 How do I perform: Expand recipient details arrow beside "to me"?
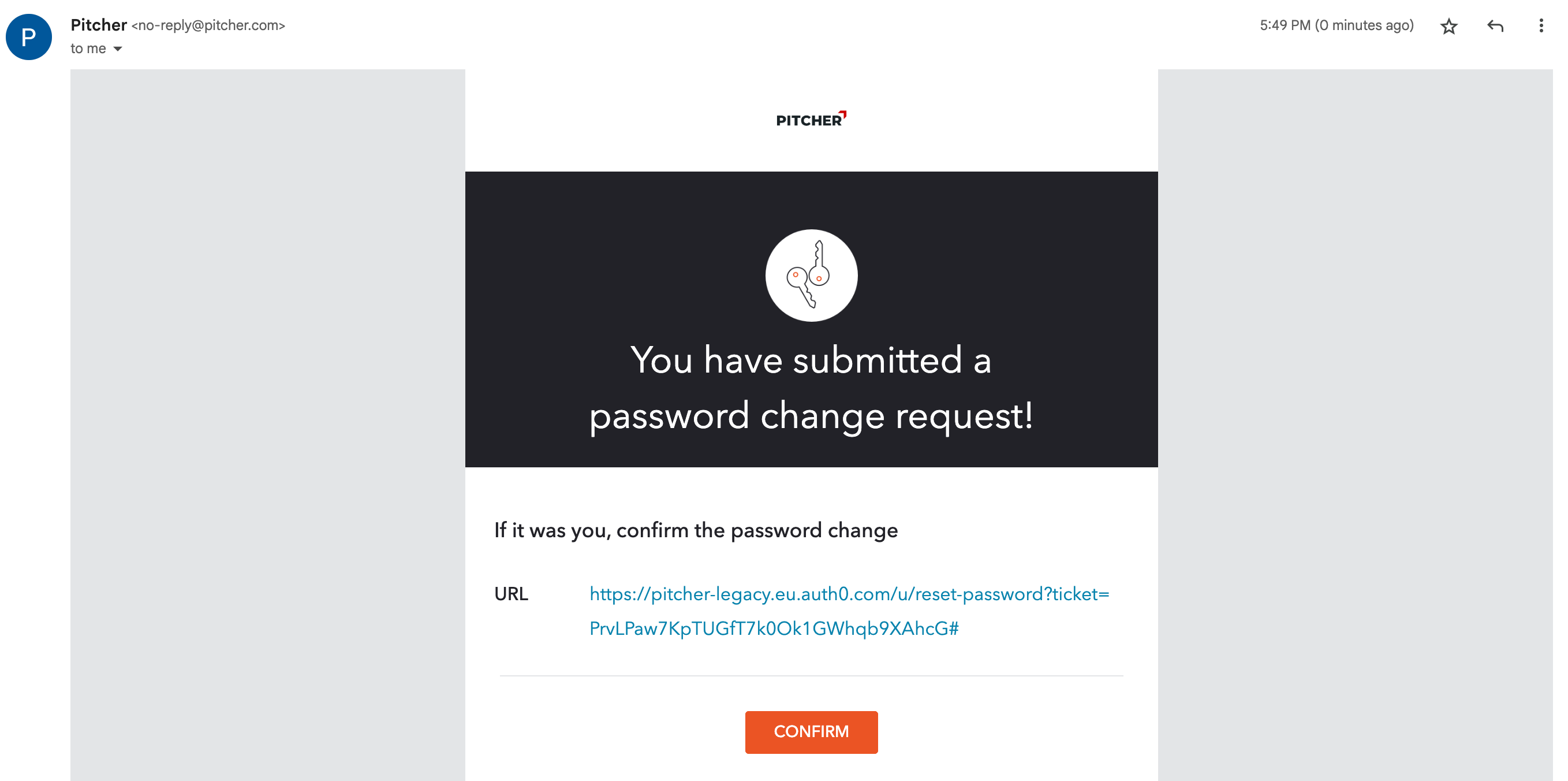[118, 49]
